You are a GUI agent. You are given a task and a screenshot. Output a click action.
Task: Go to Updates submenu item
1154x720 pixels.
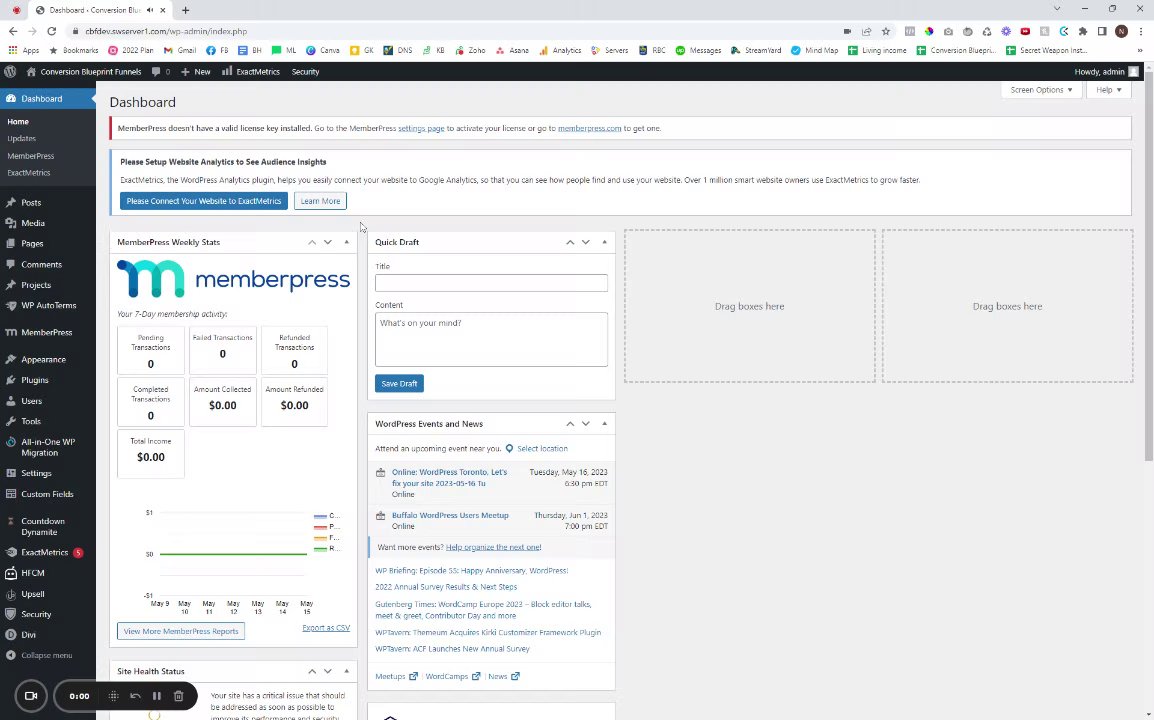point(21,138)
